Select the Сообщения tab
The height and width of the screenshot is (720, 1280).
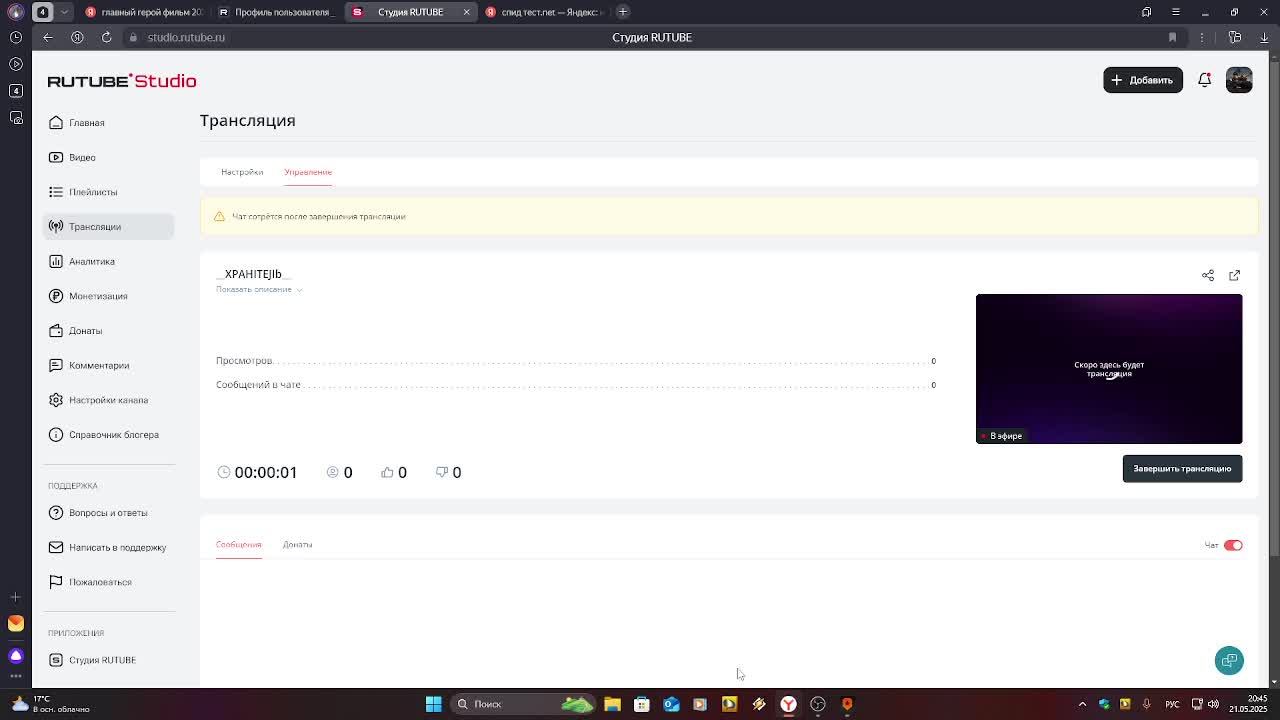tap(238, 544)
